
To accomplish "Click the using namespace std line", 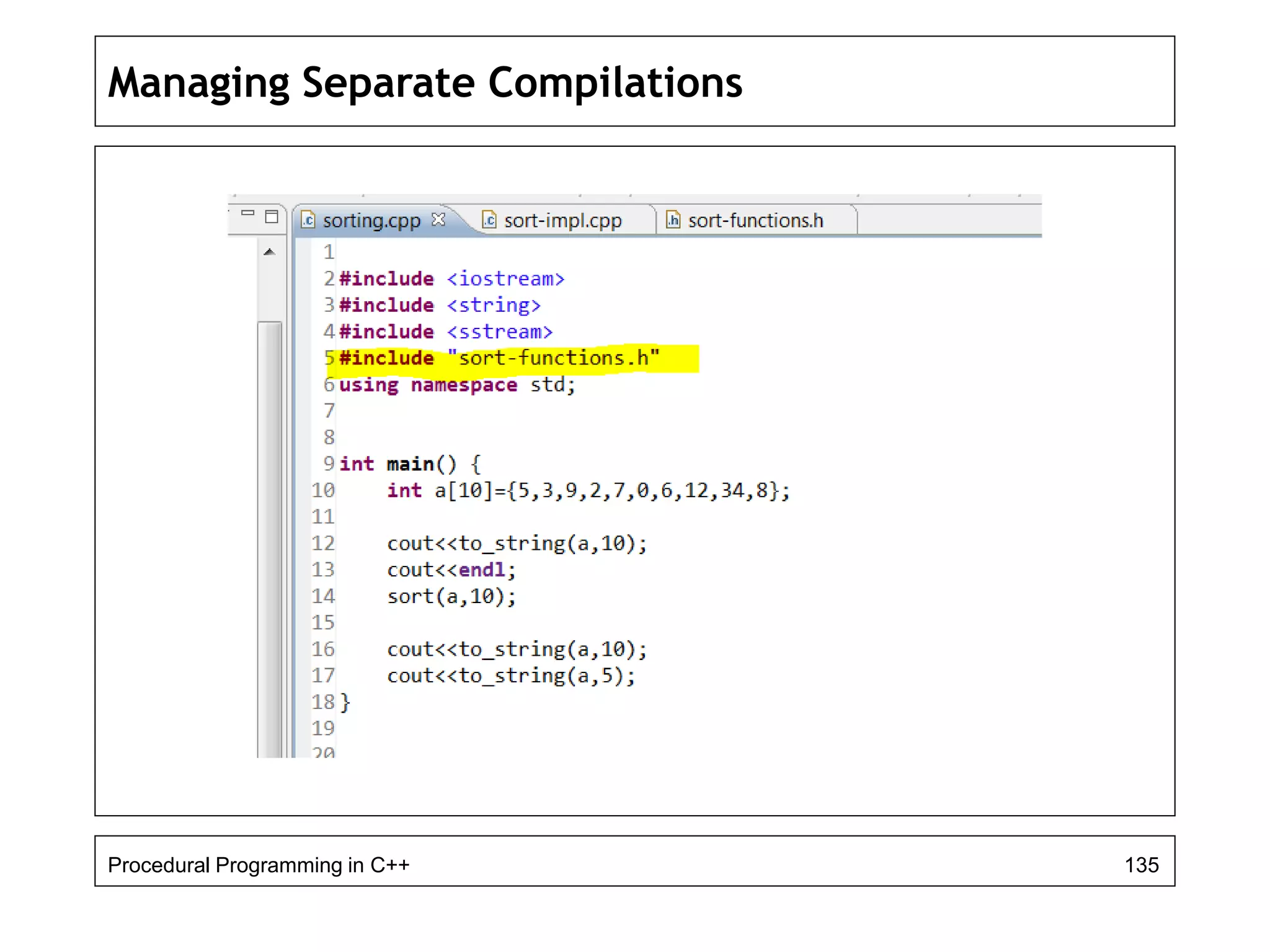I will pyautogui.click(x=457, y=385).
